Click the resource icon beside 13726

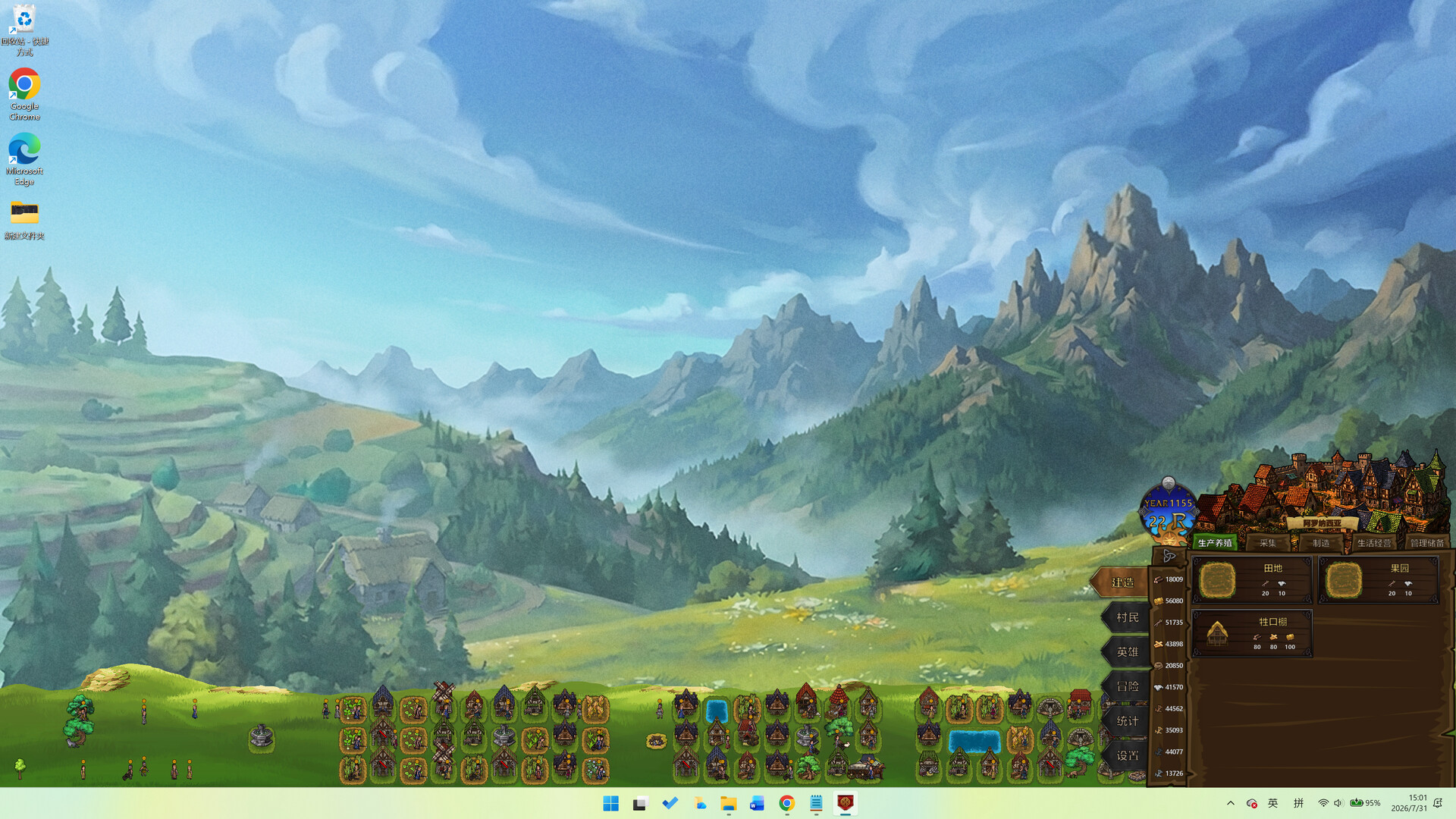tap(1158, 773)
